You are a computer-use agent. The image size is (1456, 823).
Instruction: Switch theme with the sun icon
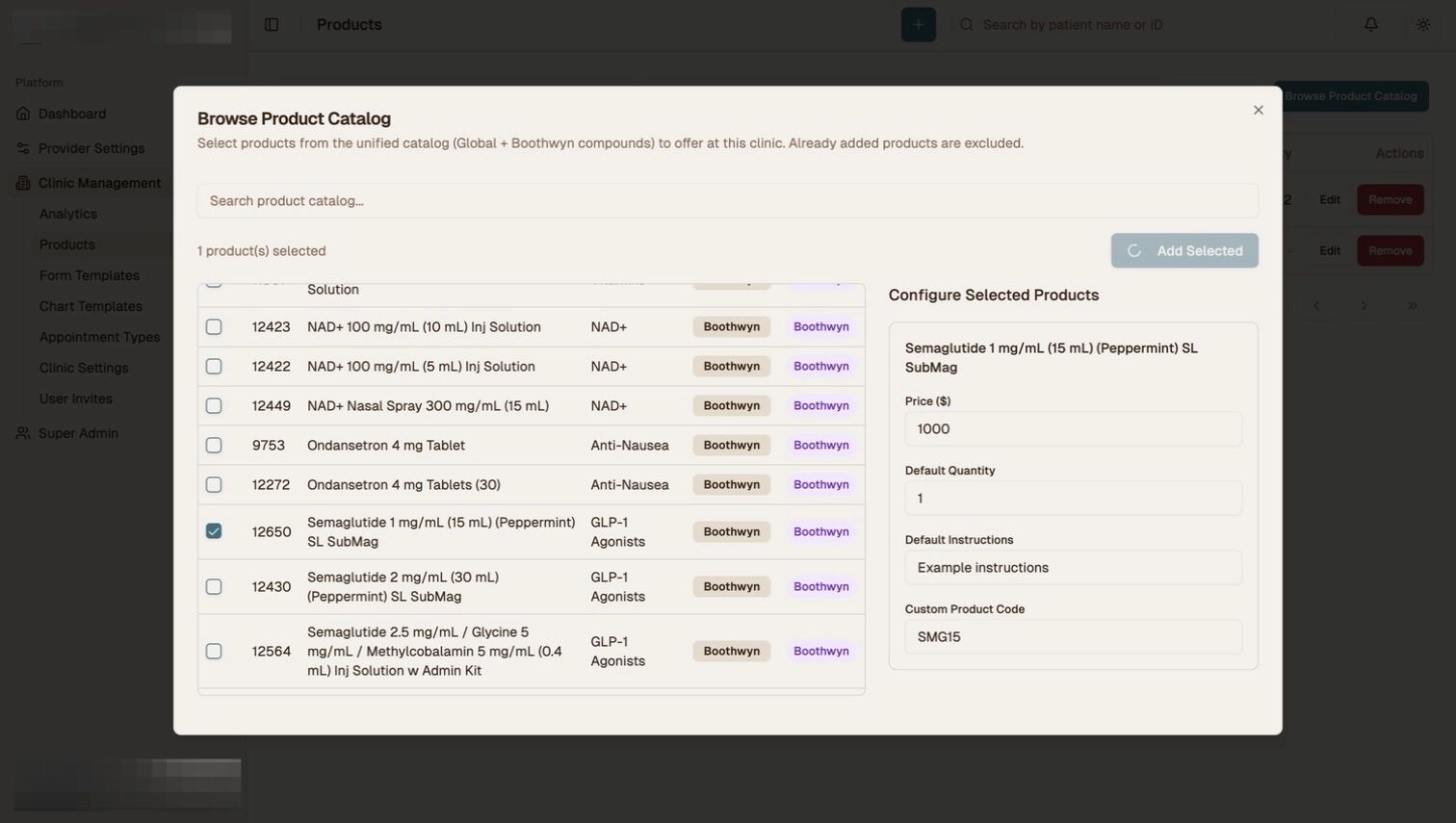tap(1422, 25)
